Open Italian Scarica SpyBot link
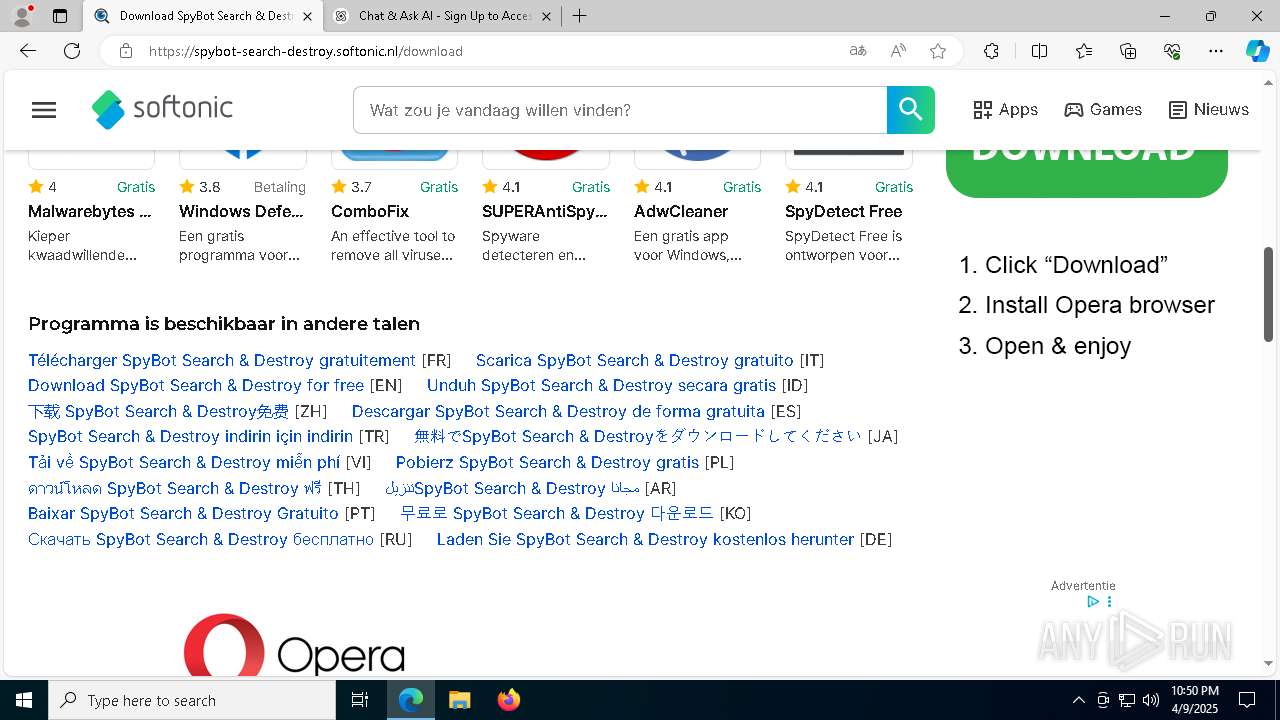 (634, 360)
